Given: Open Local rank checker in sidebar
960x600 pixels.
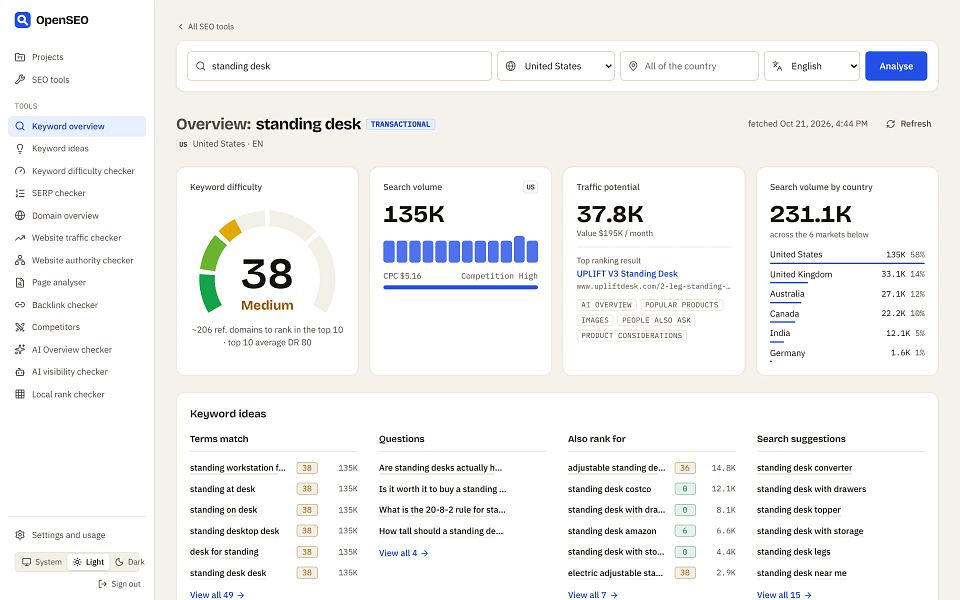Looking at the screenshot, I should 77,394.
